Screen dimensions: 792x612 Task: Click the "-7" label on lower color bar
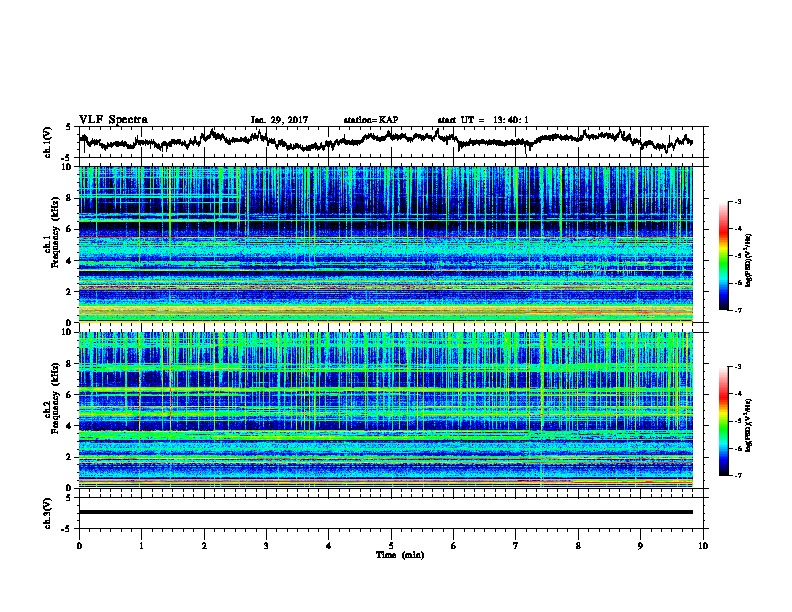tap(738, 475)
